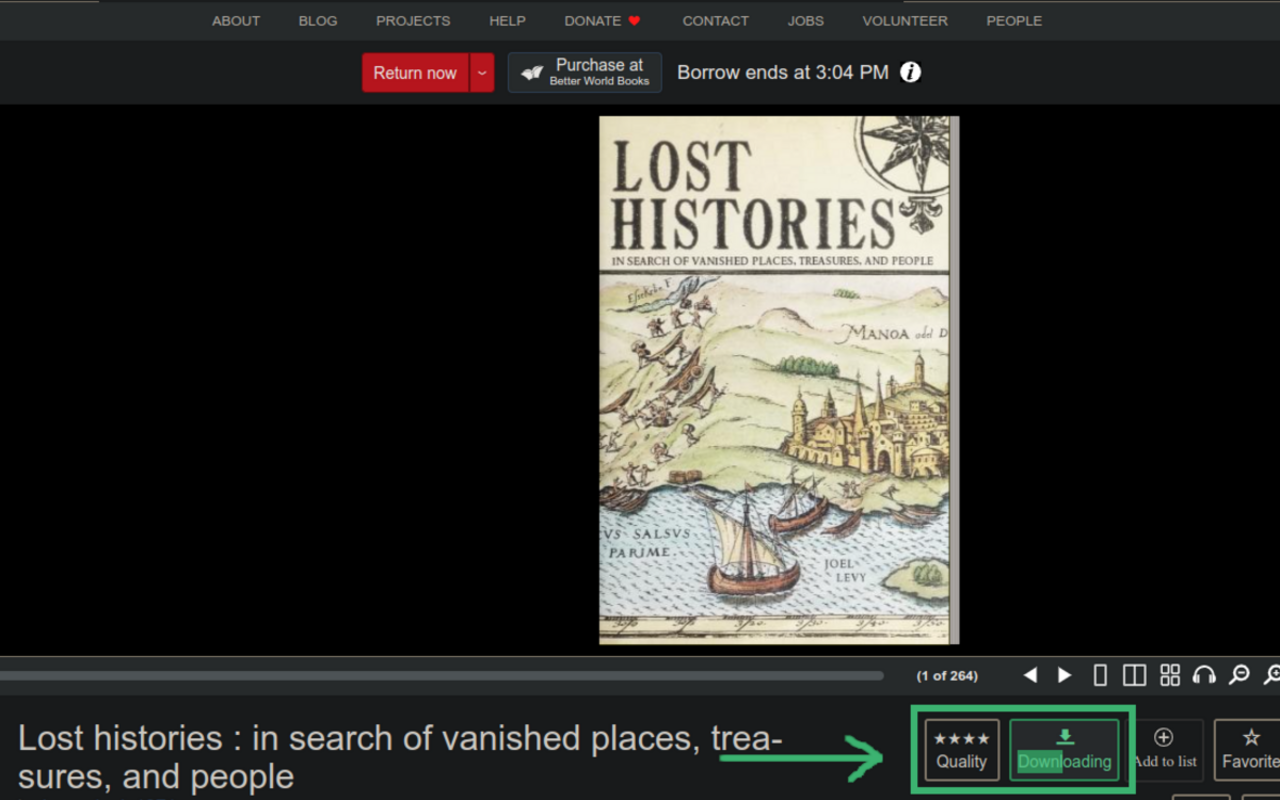Open the Quality stars selector
Screen dimensions: 1280x800
(961, 750)
